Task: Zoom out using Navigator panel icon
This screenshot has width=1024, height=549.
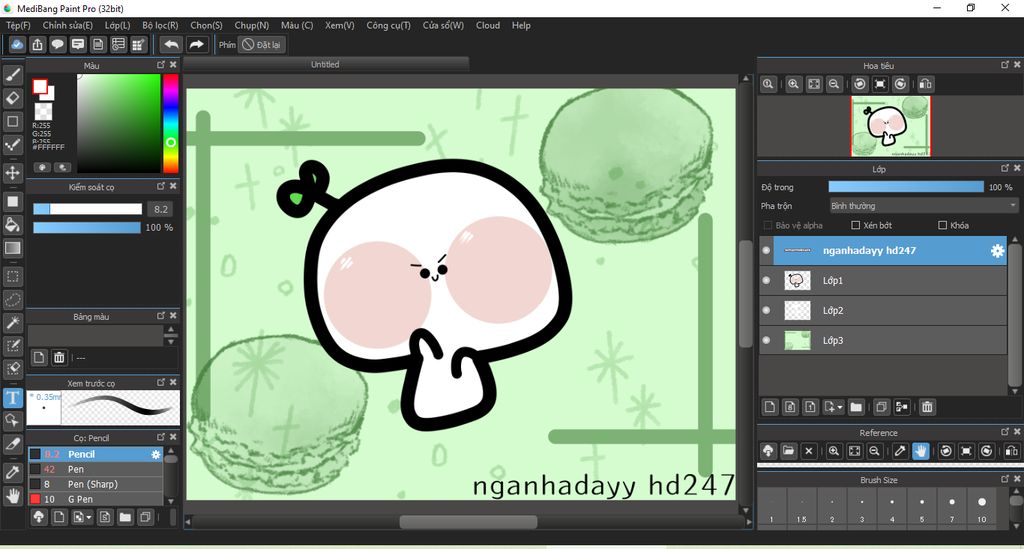Action: click(834, 84)
